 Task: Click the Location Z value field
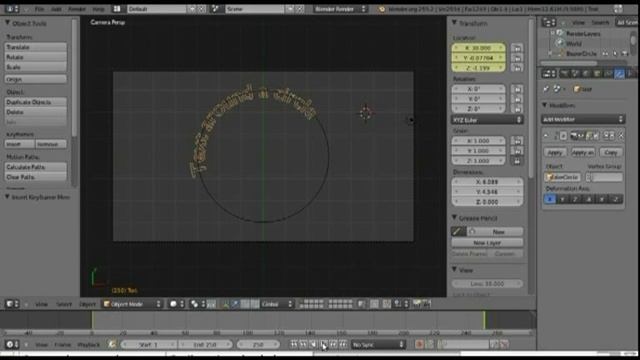pyautogui.click(x=478, y=67)
